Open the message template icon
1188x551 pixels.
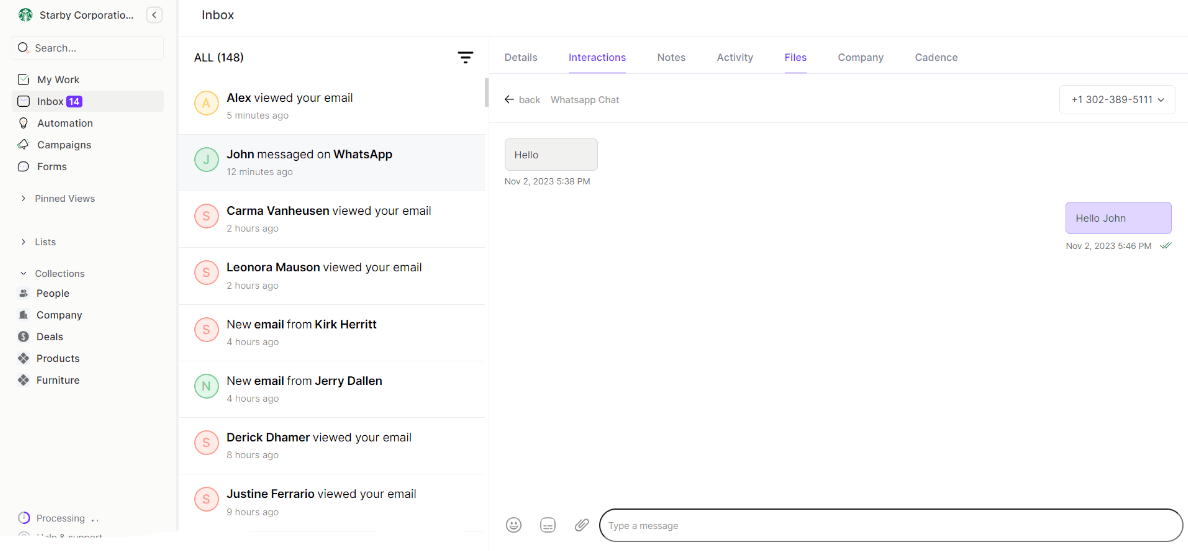548,525
